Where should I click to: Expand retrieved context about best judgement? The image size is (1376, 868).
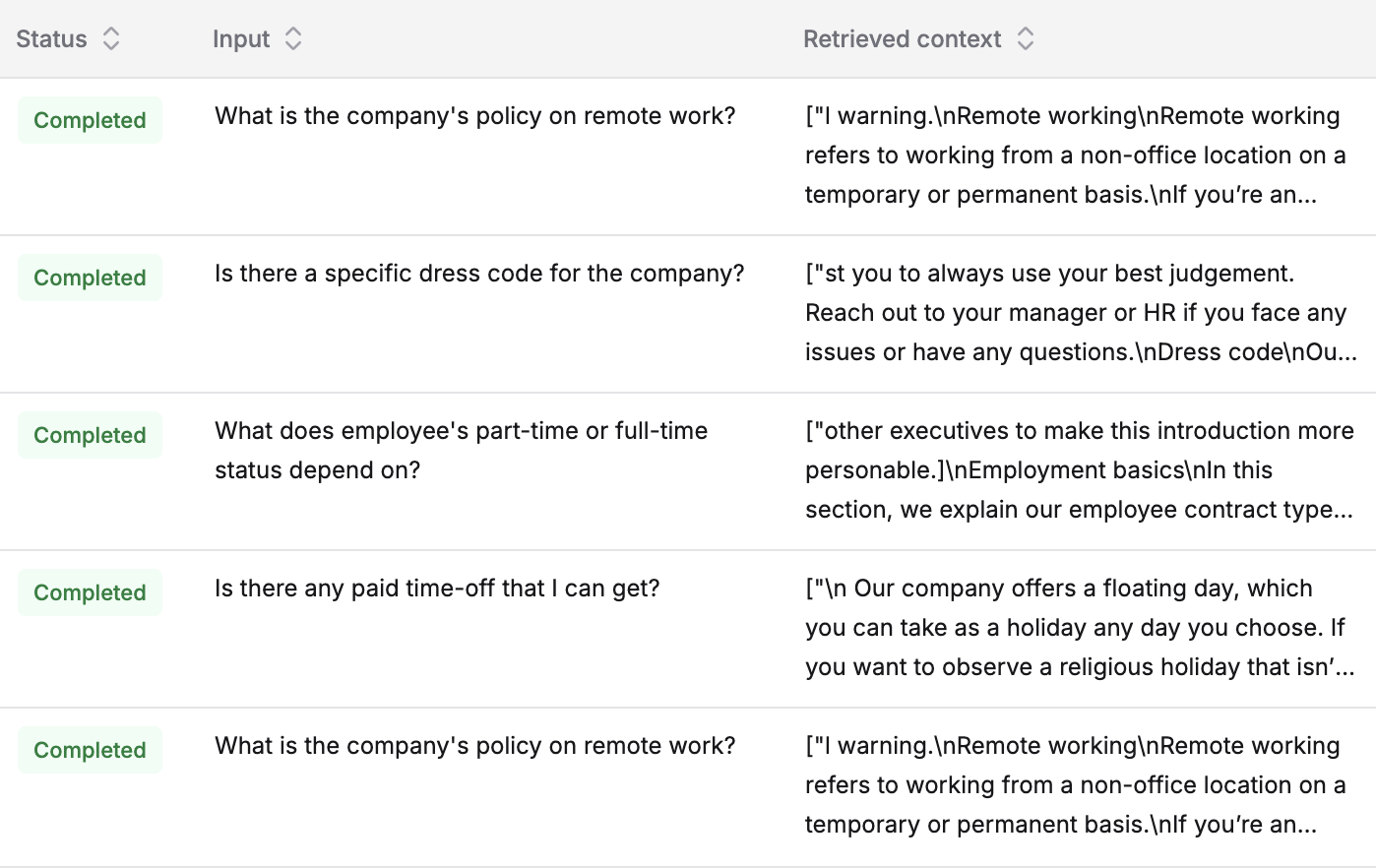point(1079,313)
